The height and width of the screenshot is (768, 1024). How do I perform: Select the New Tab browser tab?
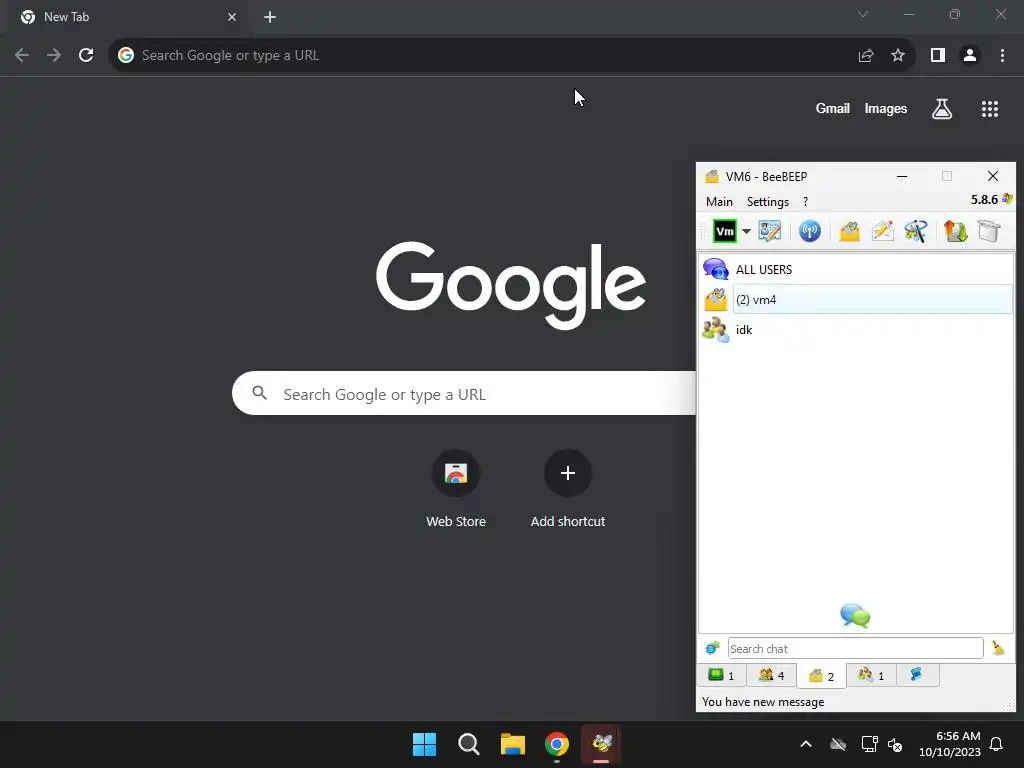pos(128,17)
